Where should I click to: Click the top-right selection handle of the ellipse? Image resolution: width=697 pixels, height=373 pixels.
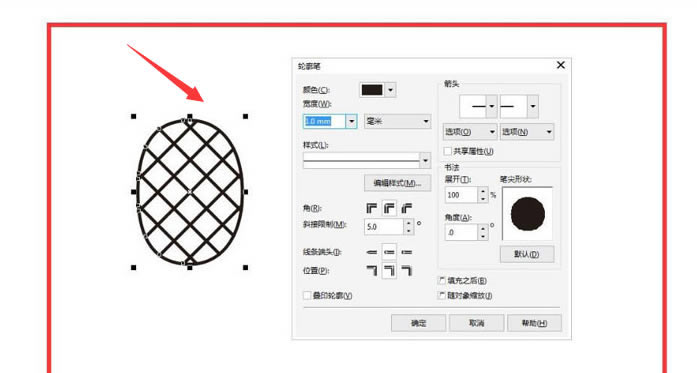coord(245,116)
